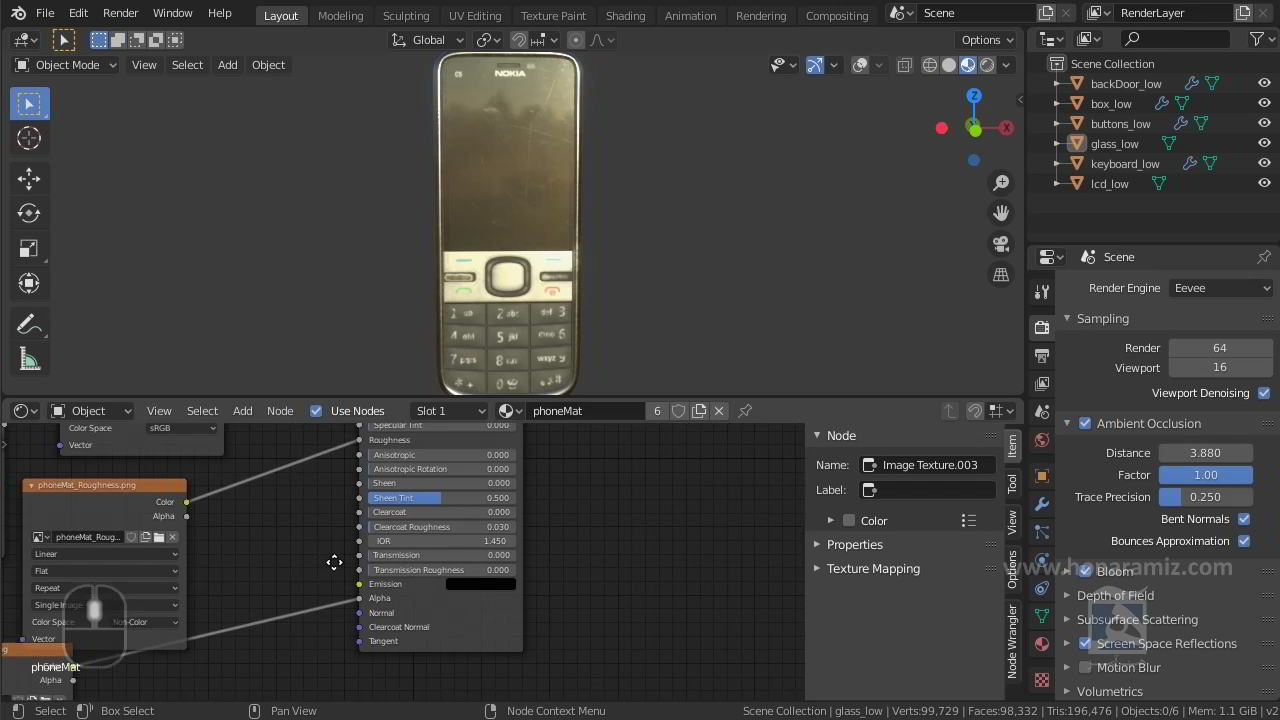Hide the glass_low object

[1264, 144]
